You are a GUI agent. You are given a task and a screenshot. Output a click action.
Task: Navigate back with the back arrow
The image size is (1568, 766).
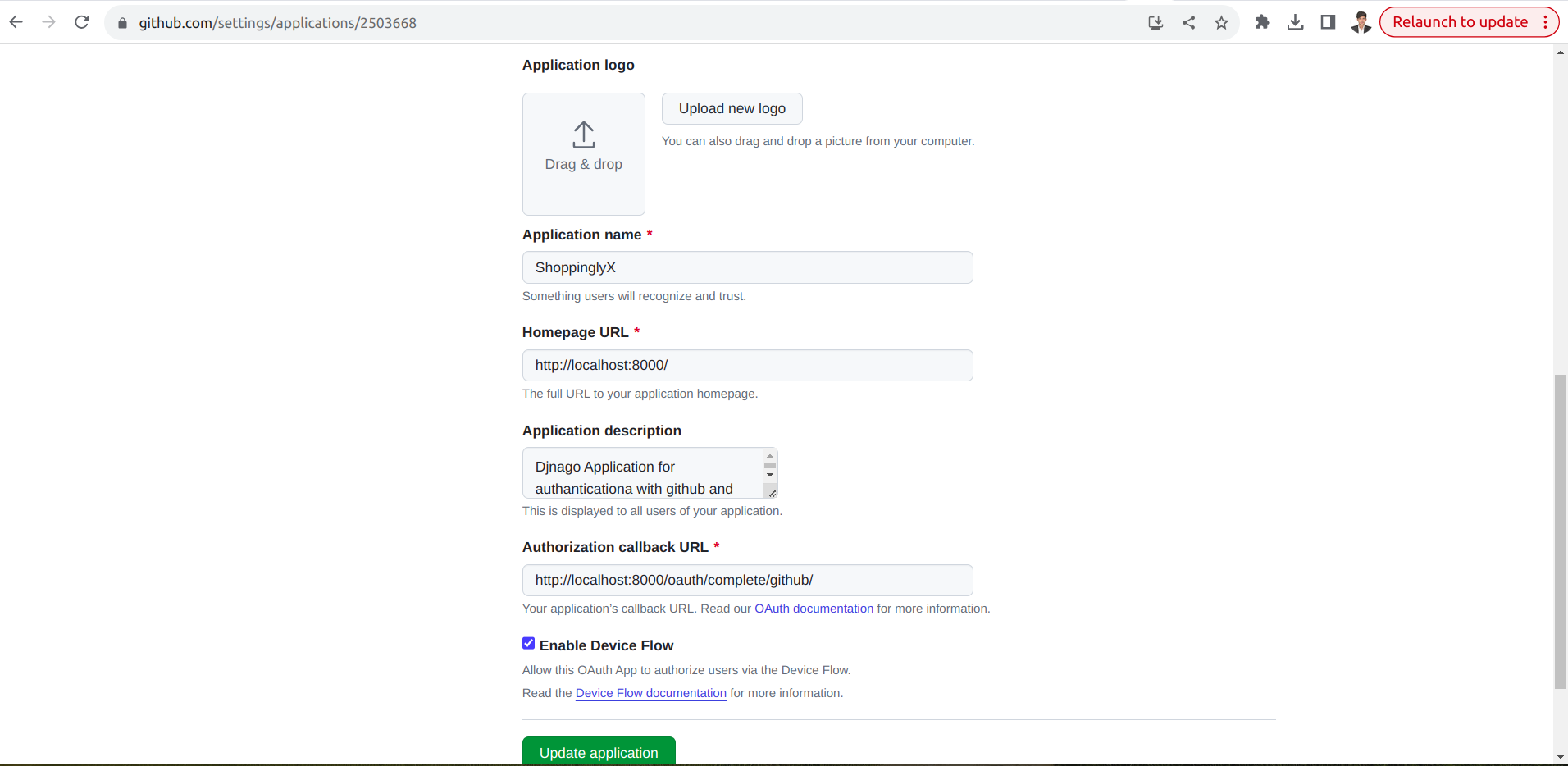pos(16,22)
